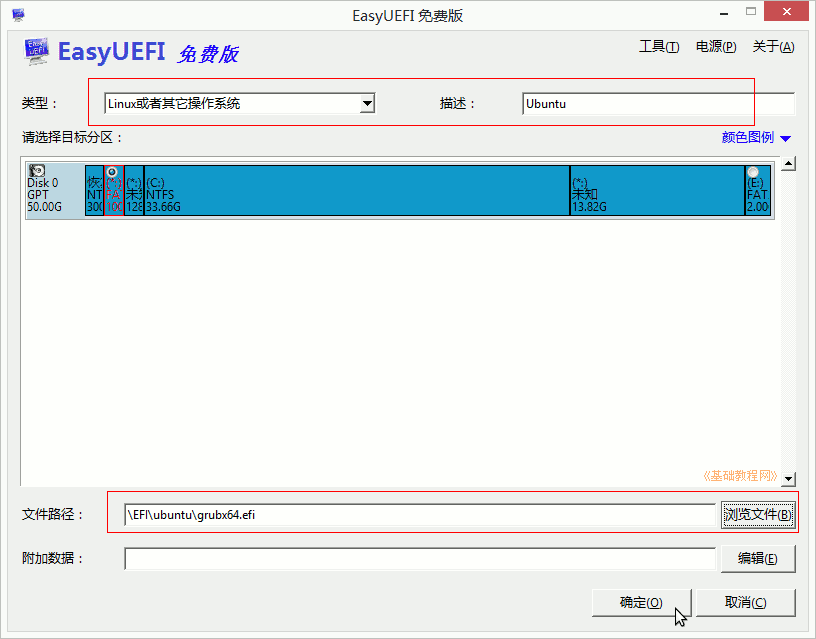Select the E: FAT partition radio button
This screenshot has height=639, width=816.
coord(753,172)
